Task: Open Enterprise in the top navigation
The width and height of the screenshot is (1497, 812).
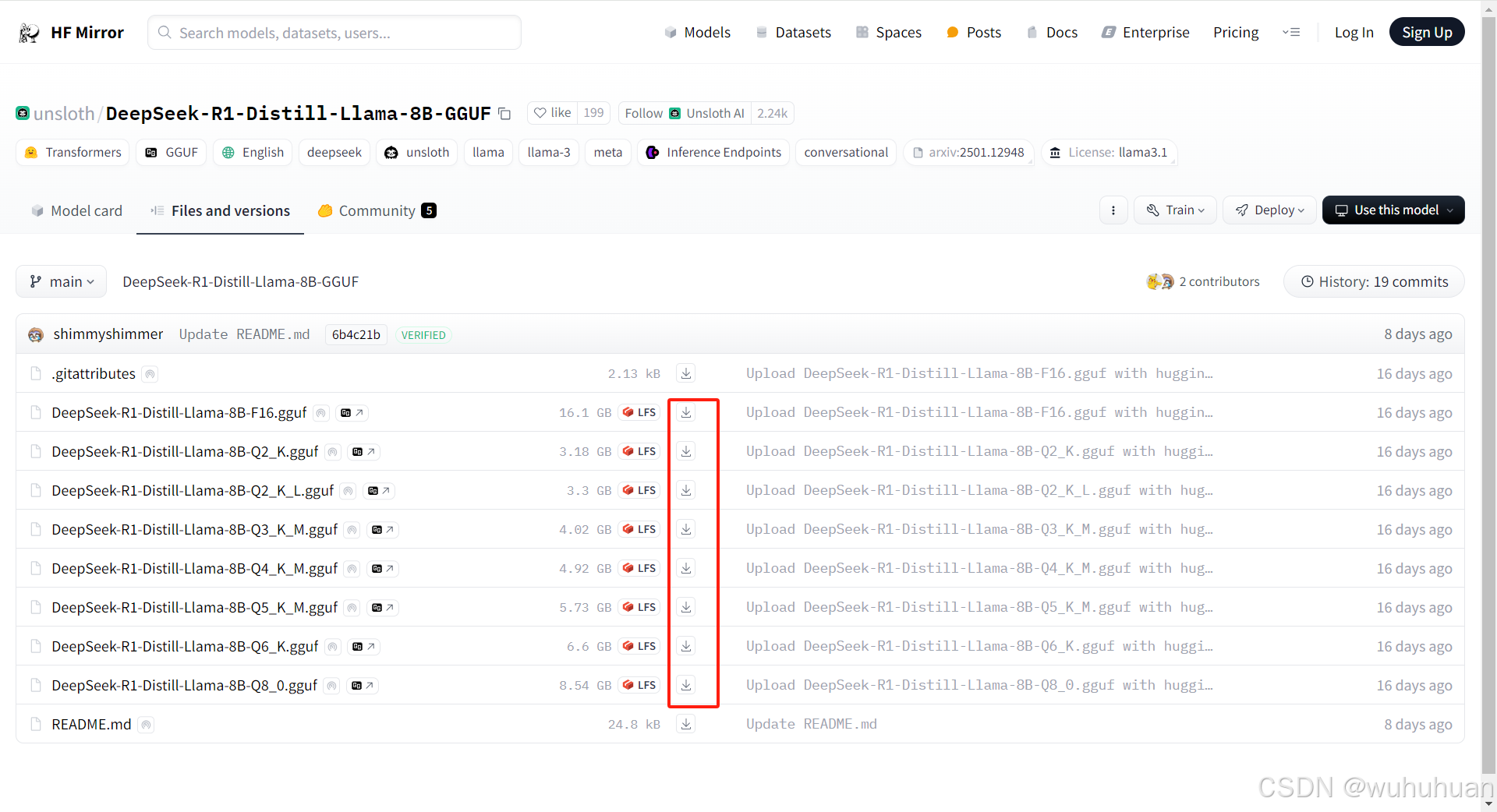Action: [1145, 32]
